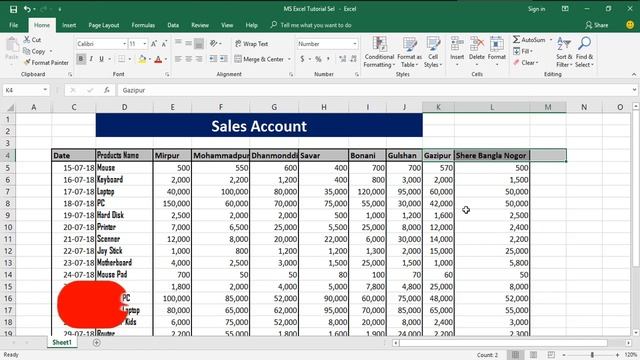640x360 pixels.
Task: Open the File tab
Action: 13,25
